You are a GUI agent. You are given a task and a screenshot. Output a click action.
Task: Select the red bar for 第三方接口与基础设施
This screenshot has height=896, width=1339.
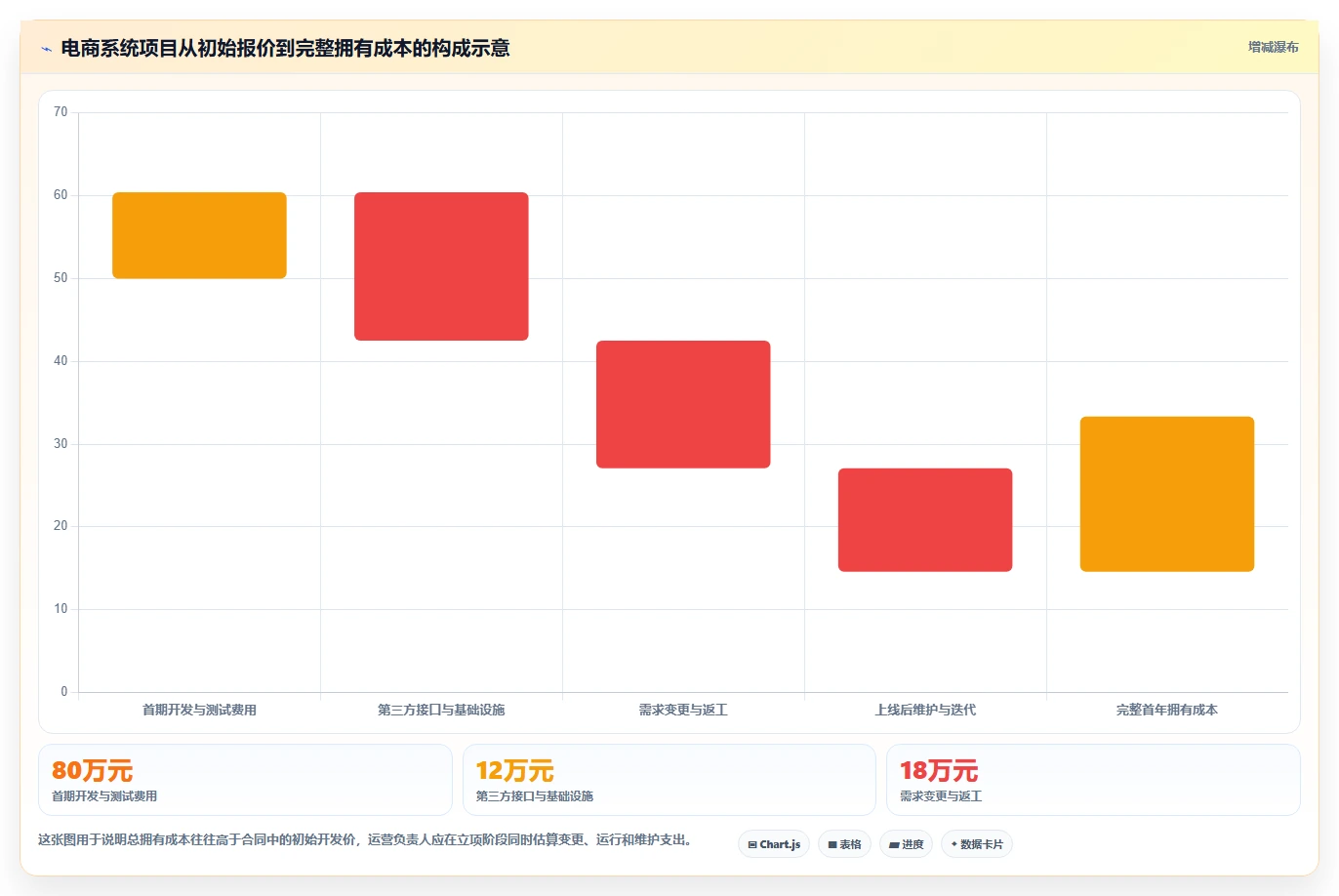(441, 266)
